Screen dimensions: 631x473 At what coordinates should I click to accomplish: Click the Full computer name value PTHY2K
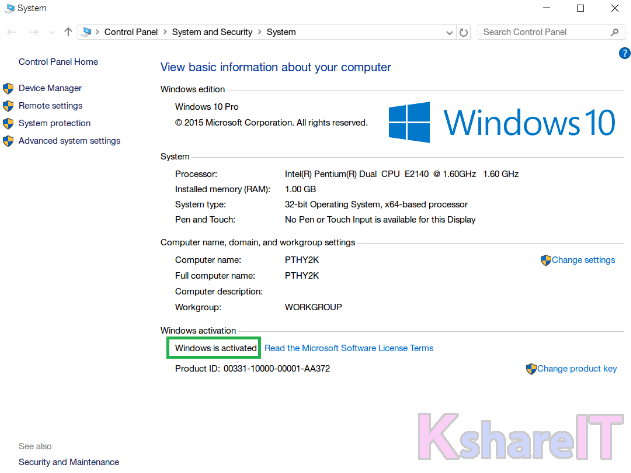coord(302,276)
